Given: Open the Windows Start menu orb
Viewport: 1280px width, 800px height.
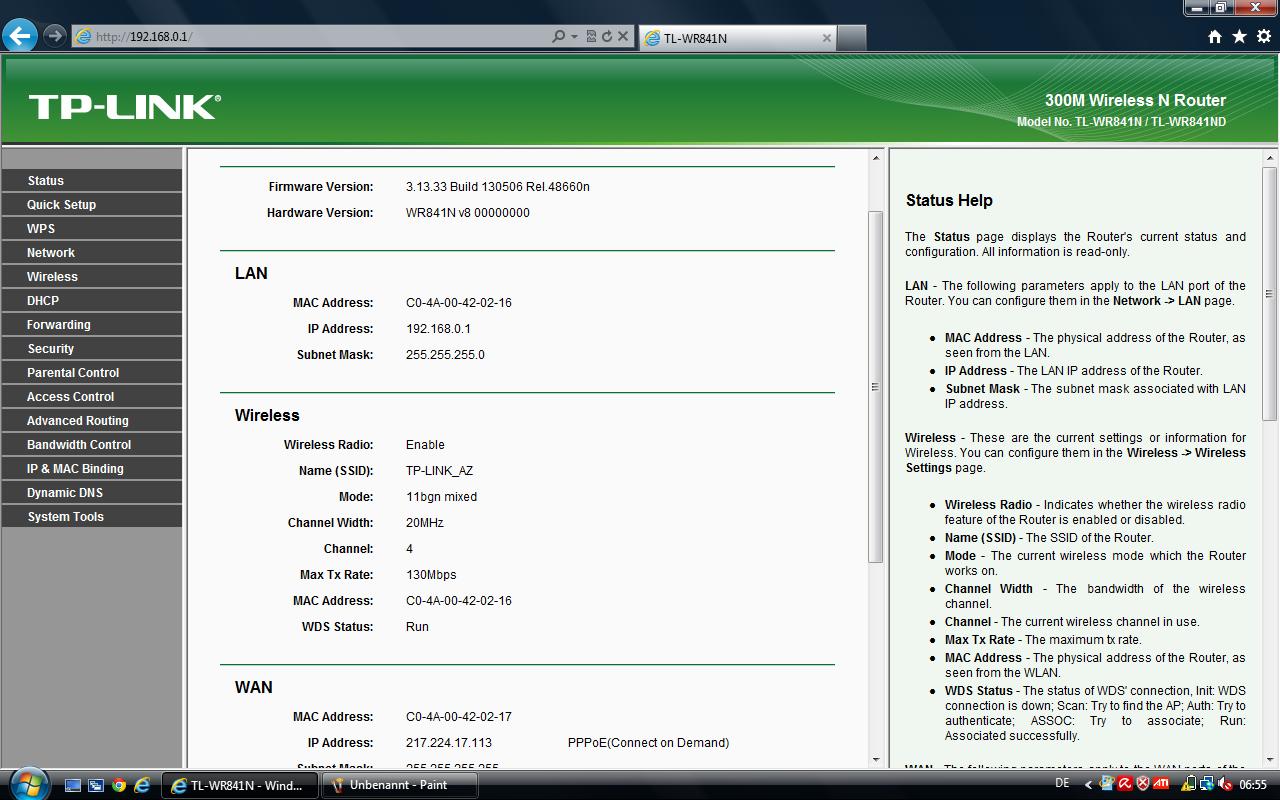Looking at the screenshot, I should 27,783.
